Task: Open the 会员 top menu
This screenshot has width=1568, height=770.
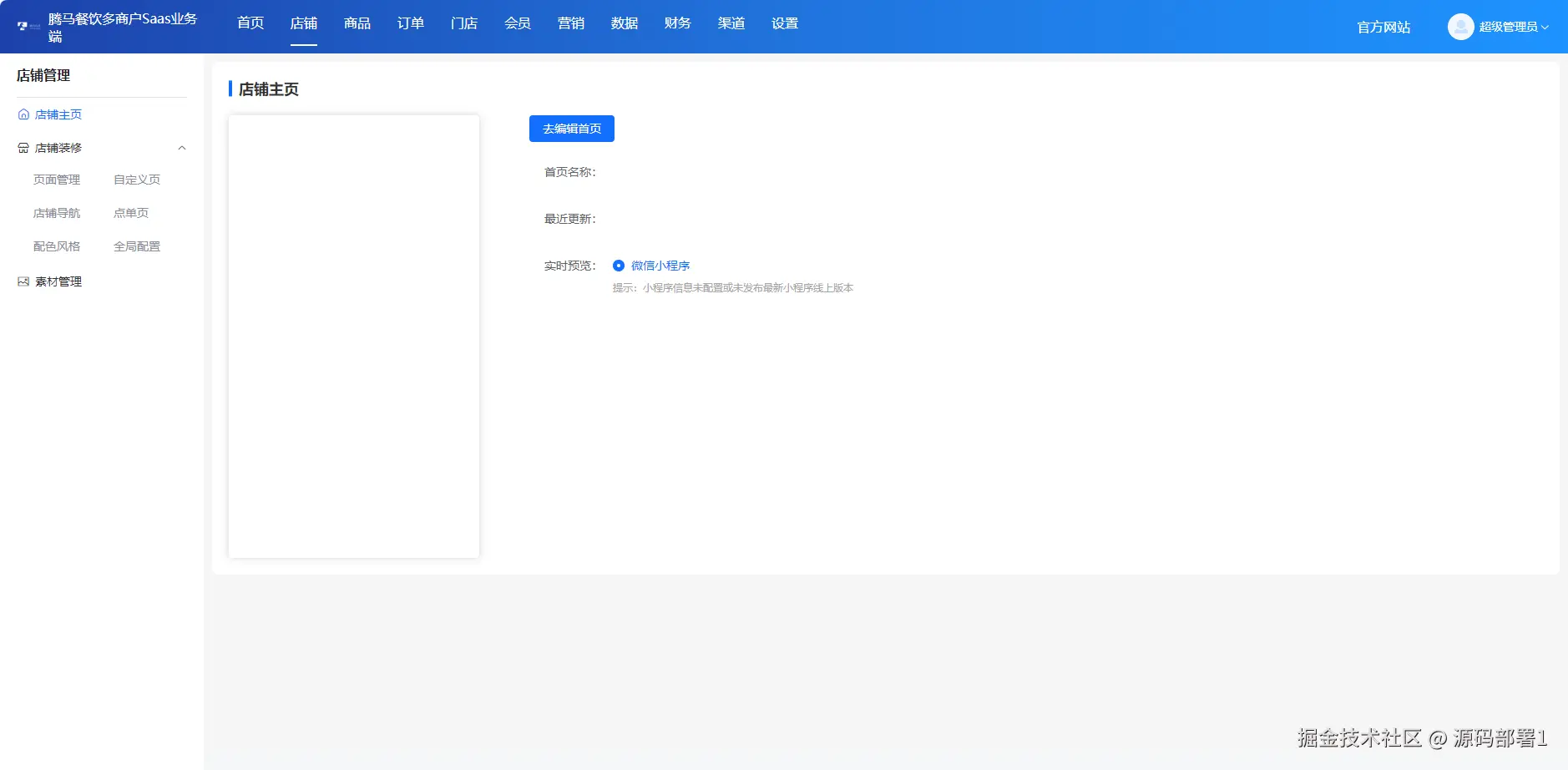Action: pos(518,23)
